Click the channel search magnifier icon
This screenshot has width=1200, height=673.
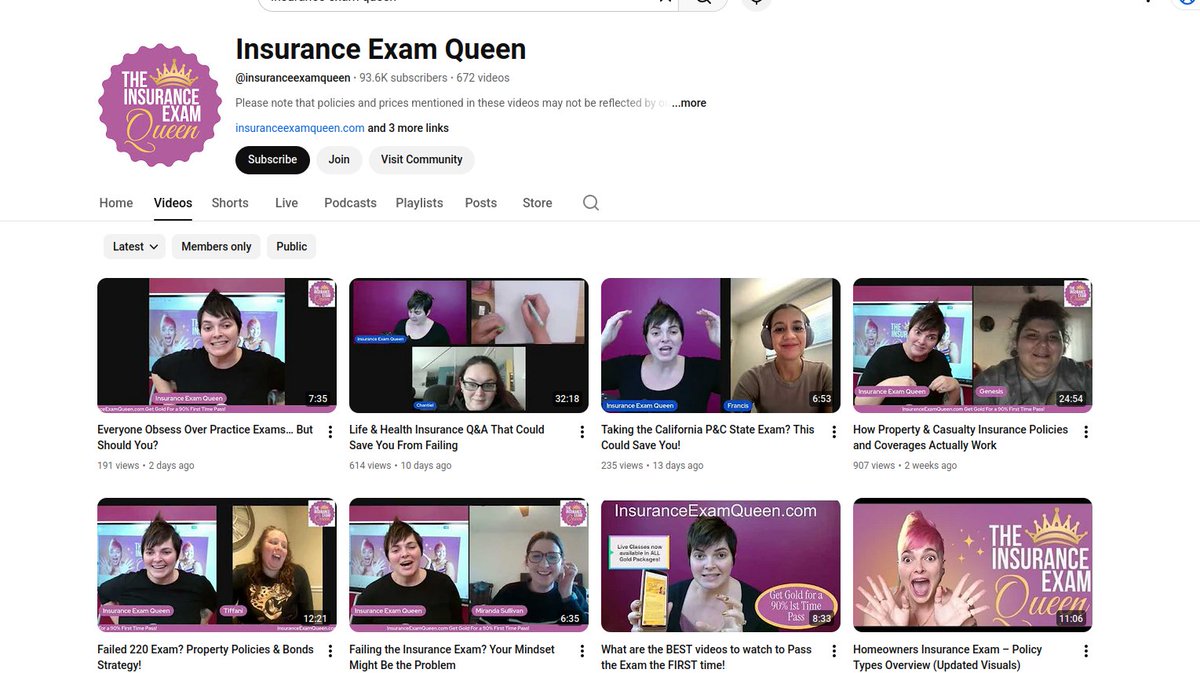tap(591, 203)
